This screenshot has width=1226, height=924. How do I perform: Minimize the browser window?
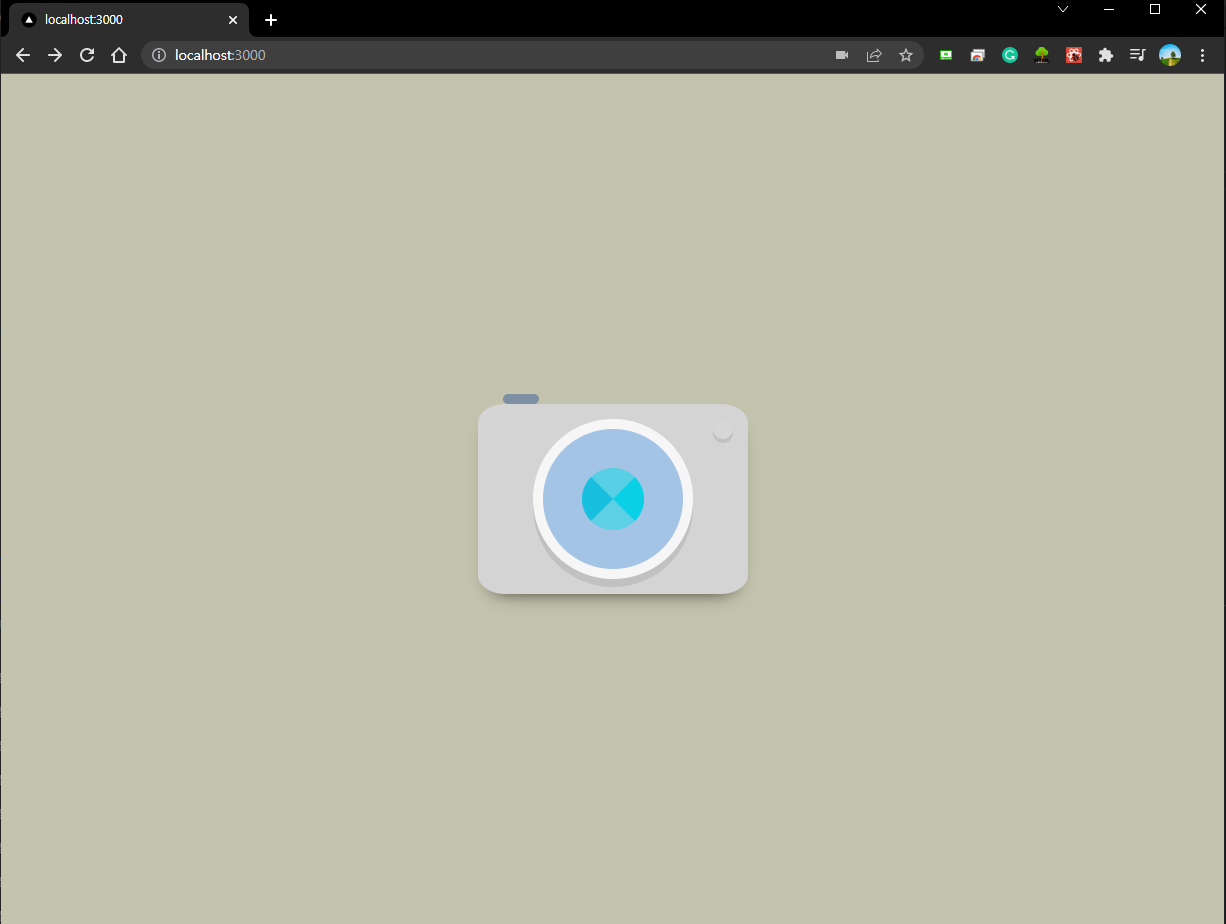[1109, 9]
